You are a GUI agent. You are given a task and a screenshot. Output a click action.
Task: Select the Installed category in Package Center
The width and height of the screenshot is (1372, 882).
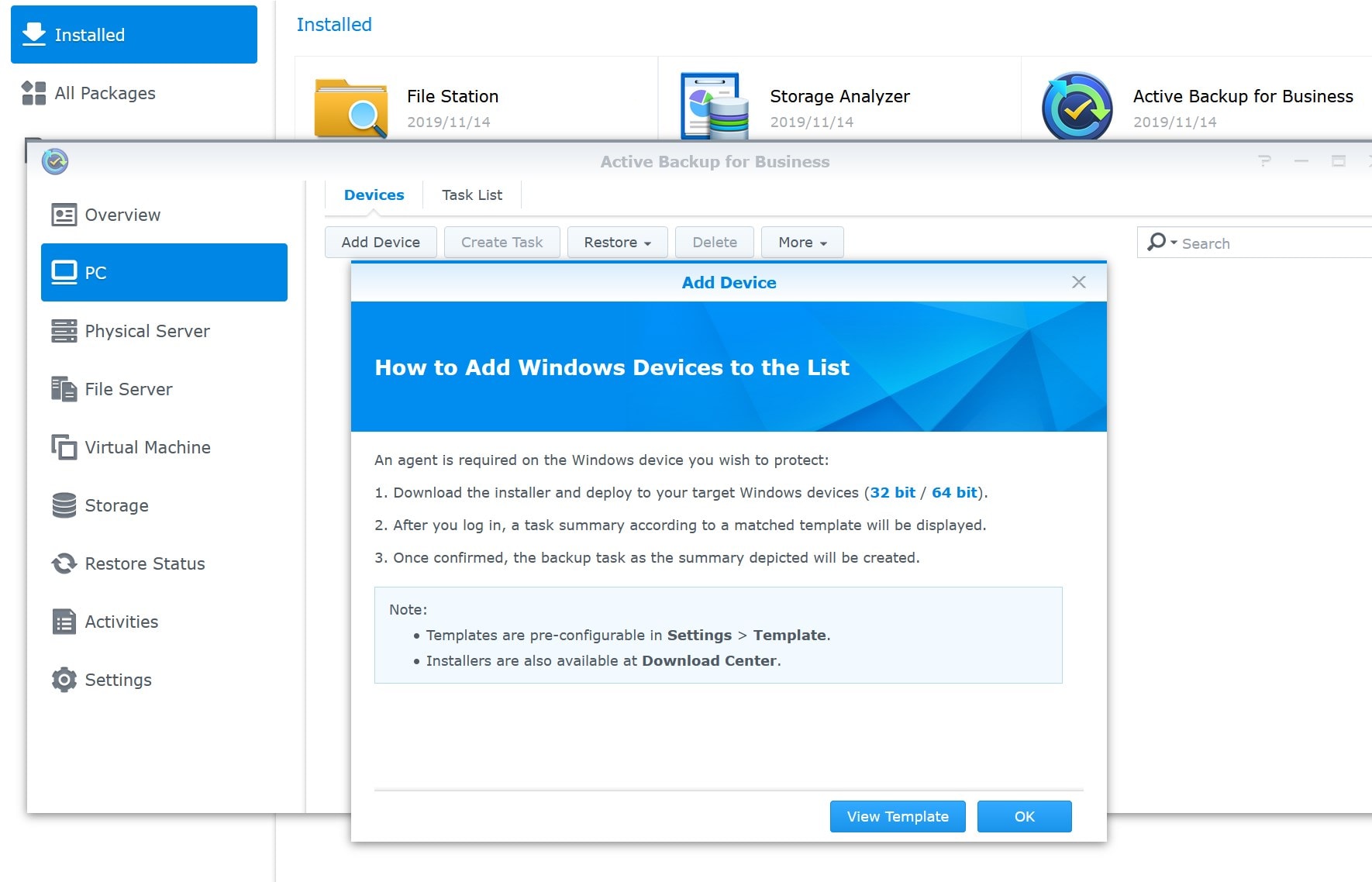[134, 34]
